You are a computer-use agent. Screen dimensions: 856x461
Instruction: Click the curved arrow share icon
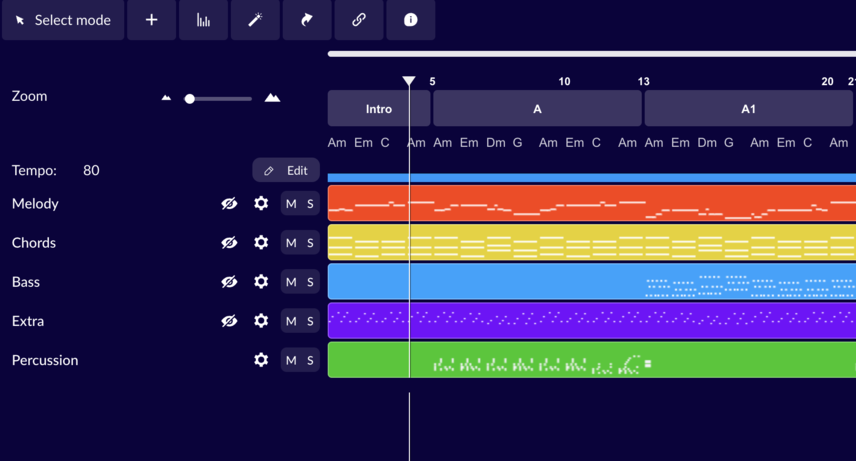coord(307,20)
